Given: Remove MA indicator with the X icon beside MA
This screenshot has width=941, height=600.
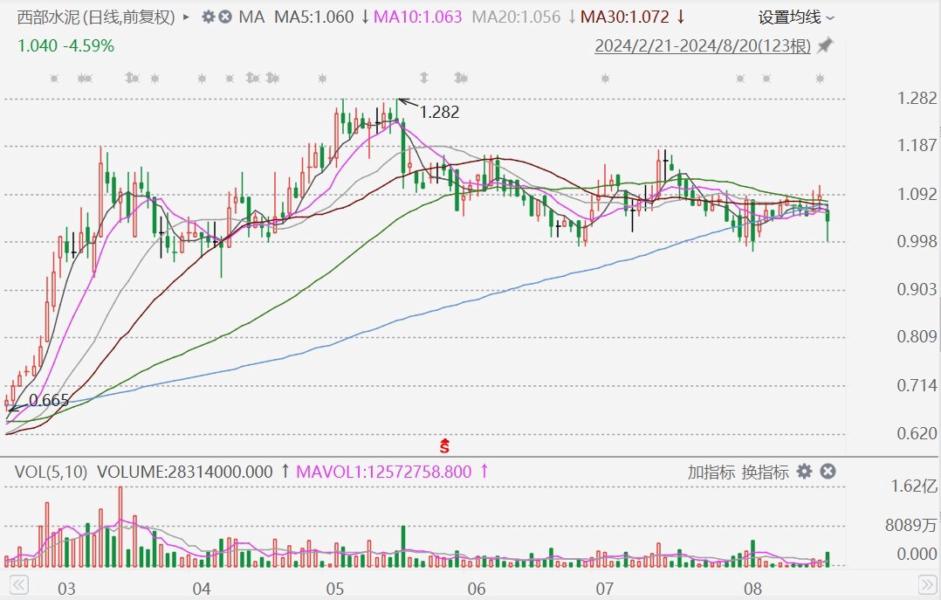Looking at the screenshot, I should click(x=224, y=17).
